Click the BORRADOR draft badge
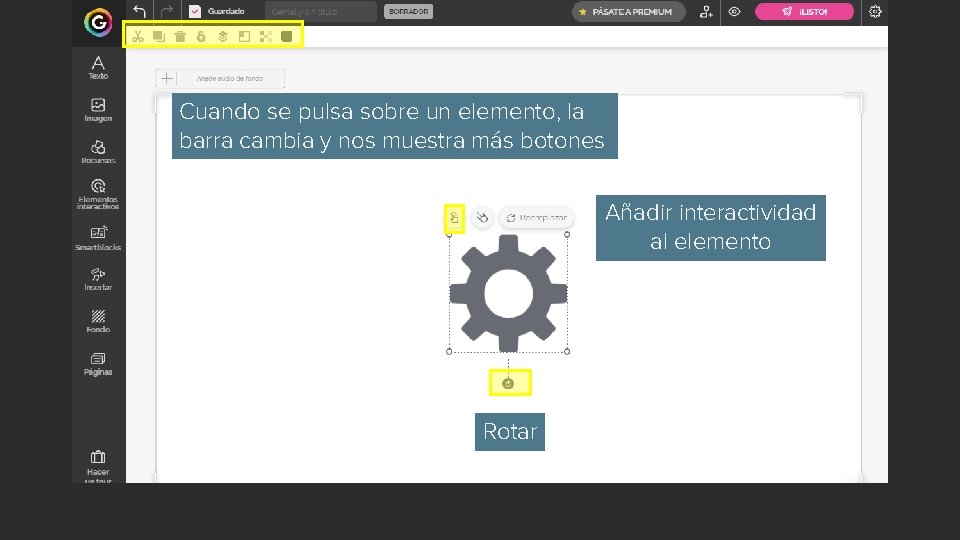The image size is (960, 540). 408,12
